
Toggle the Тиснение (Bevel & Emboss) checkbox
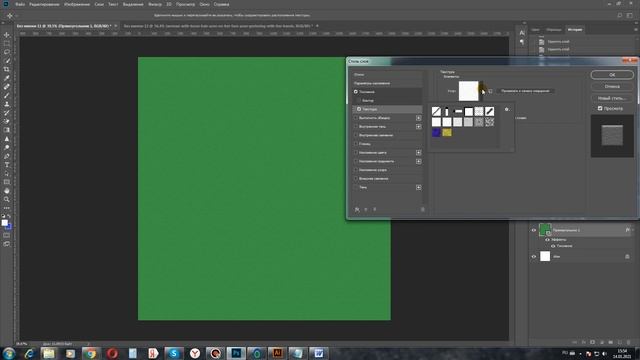pos(356,92)
